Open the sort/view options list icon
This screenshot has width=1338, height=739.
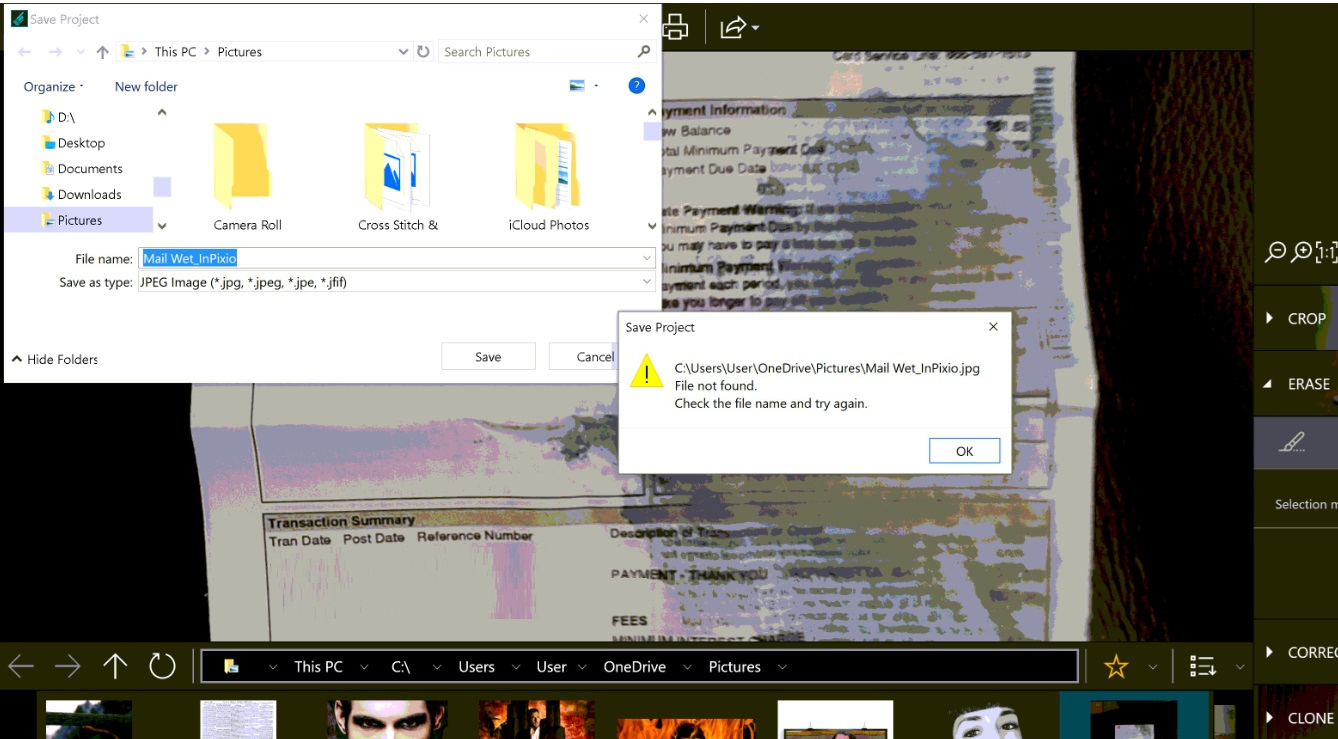coord(1203,667)
